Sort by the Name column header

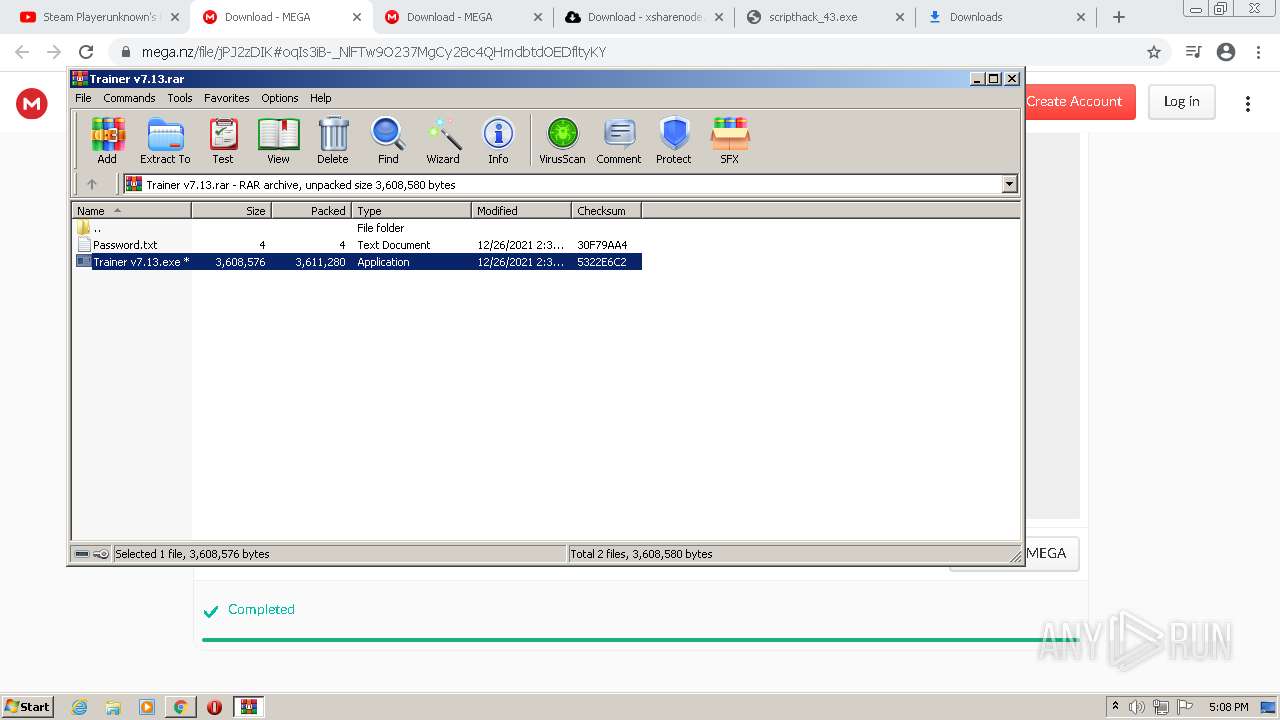click(131, 211)
